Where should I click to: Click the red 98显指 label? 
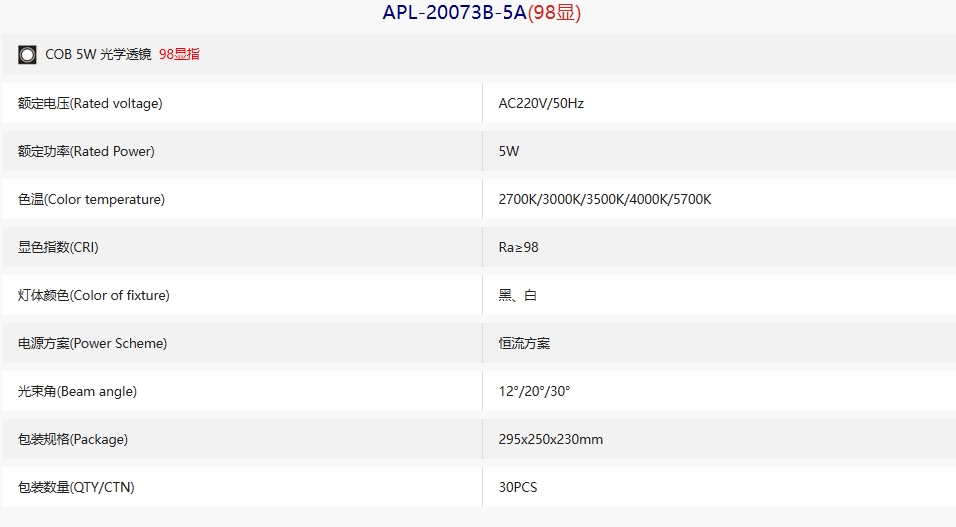(179, 54)
